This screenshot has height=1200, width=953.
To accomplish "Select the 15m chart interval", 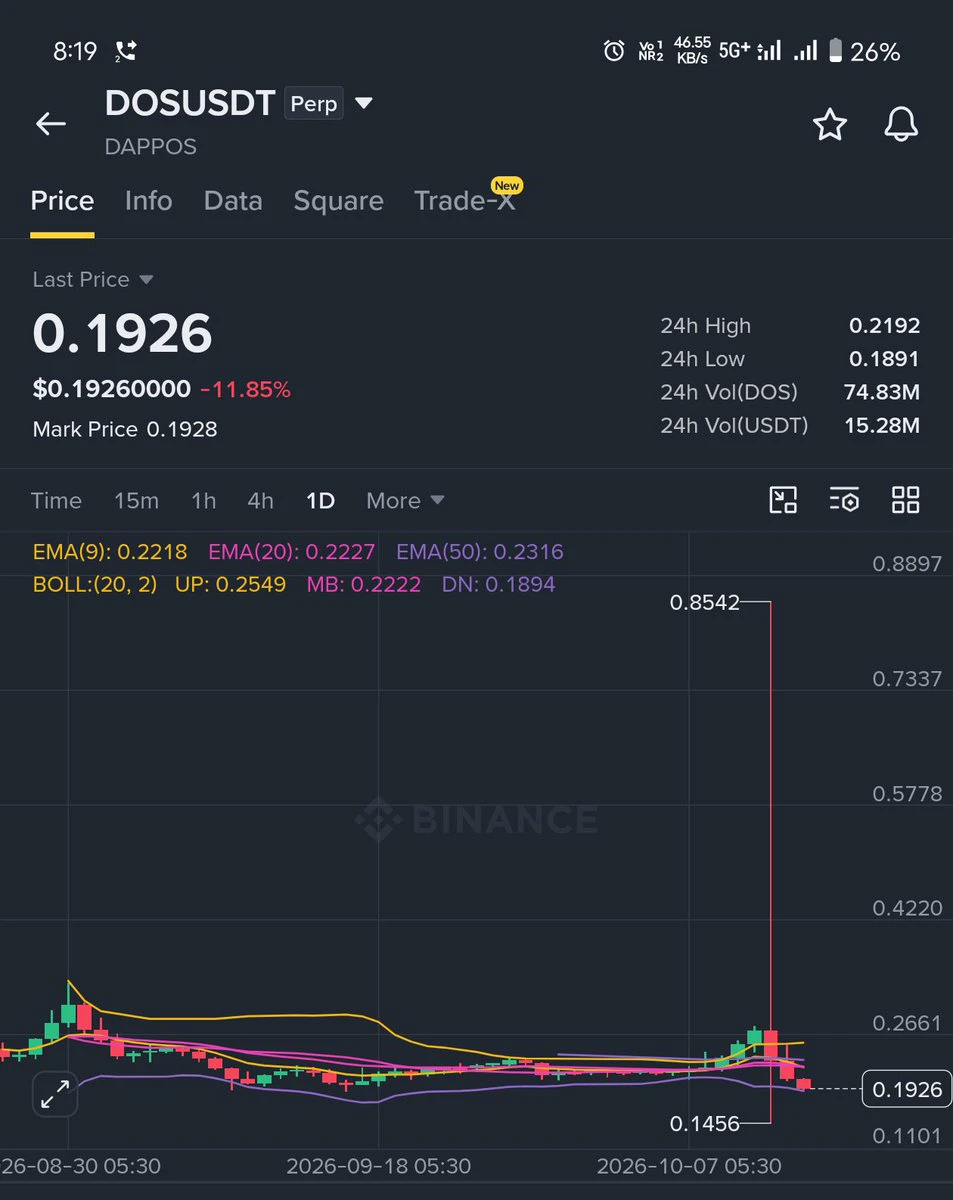I will click(x=136, y=500).
